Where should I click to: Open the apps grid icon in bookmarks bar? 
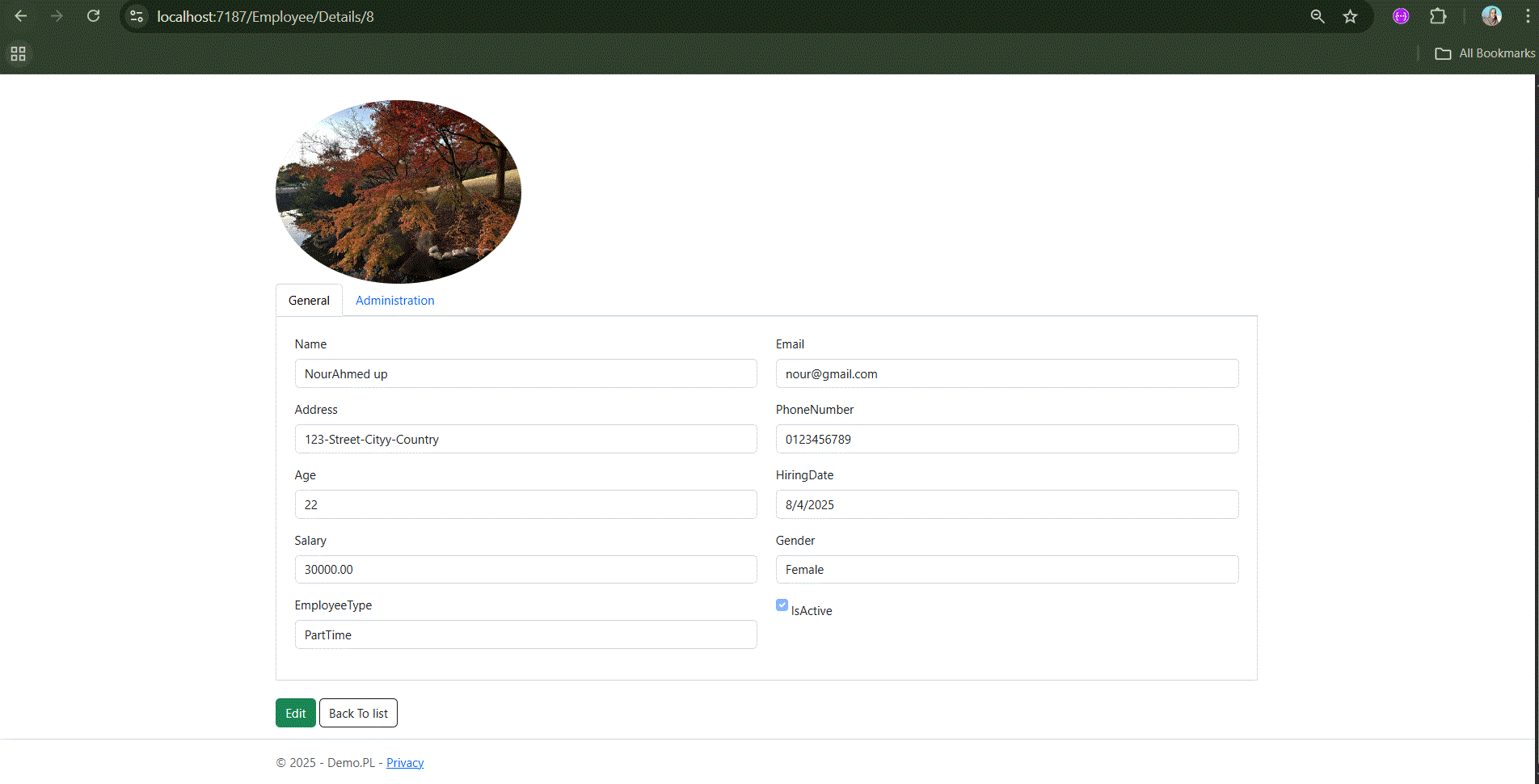pyautogui.click(x=18, y=53)
